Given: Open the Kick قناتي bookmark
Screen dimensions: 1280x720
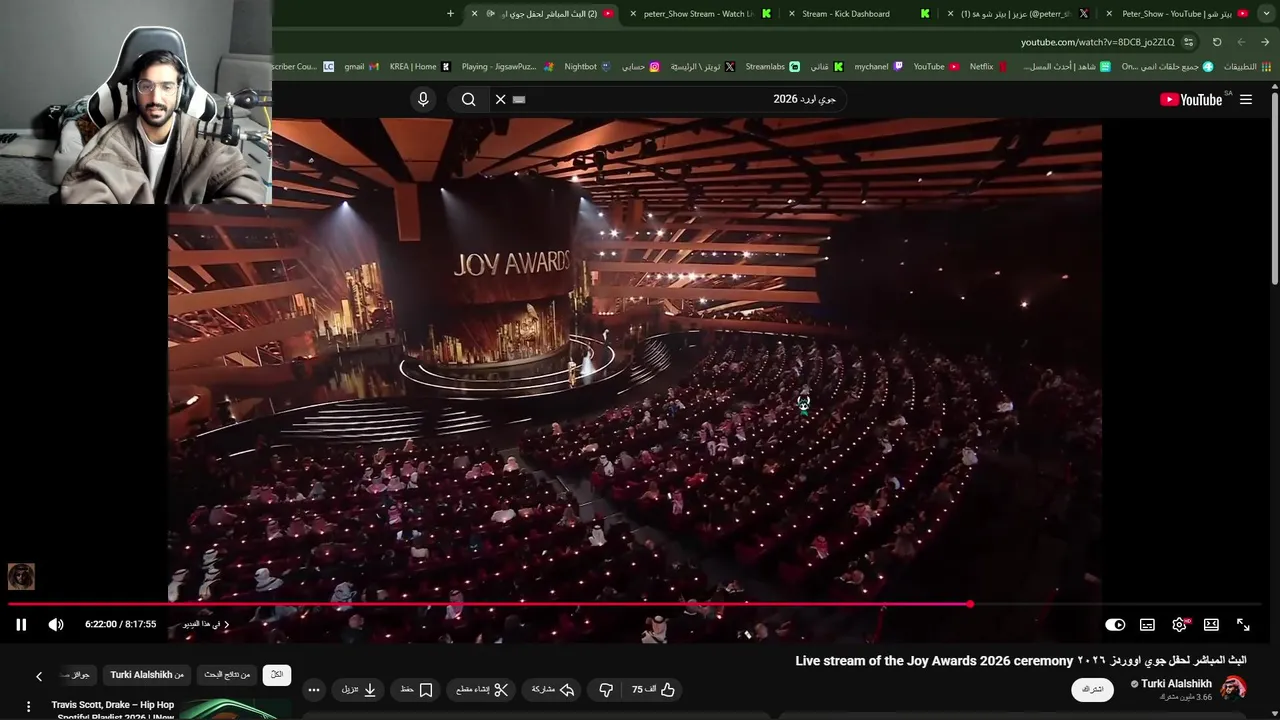Looking at the screenshot, I should 826,66.
